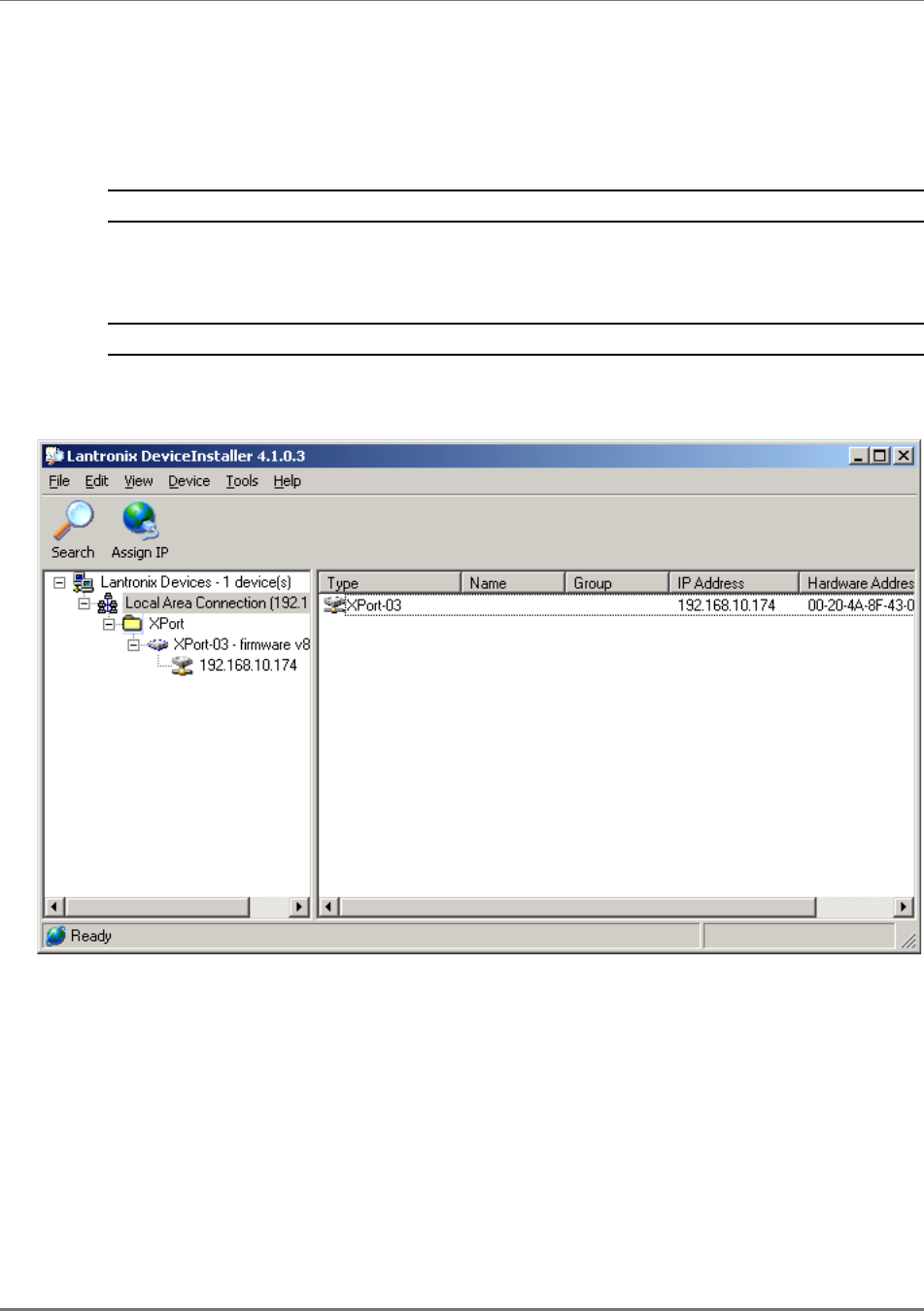Click list pane scroll right arrow
The width and height of the screenshot is (924, 1311).
905,907
